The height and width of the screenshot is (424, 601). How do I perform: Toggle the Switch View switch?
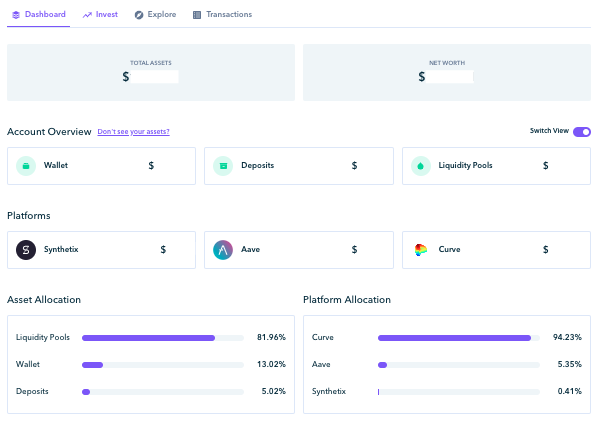tap(582, 132)
